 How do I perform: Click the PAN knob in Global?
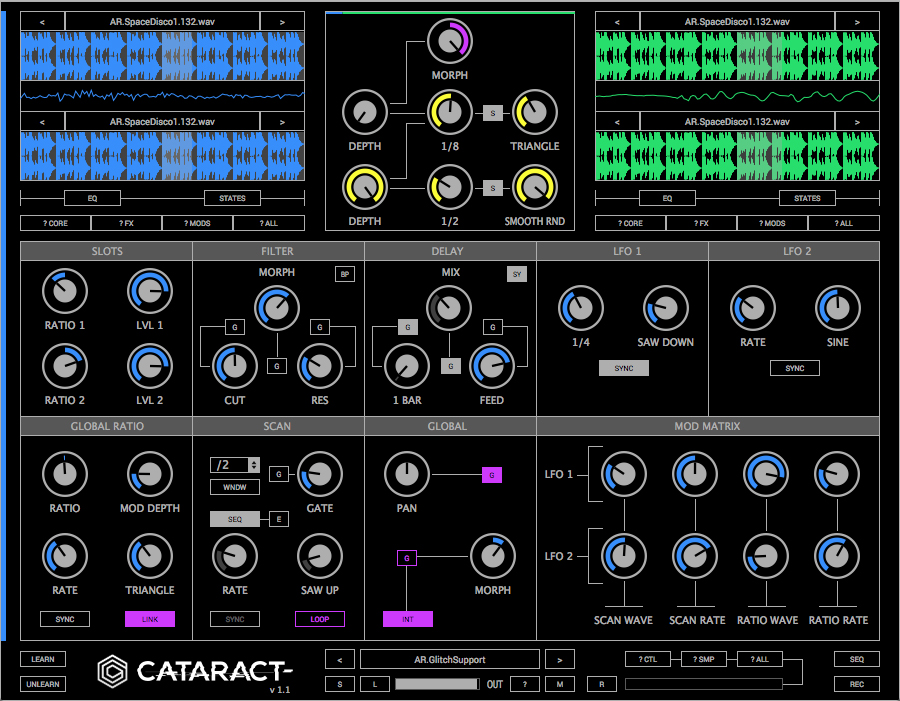pos(407,474)
